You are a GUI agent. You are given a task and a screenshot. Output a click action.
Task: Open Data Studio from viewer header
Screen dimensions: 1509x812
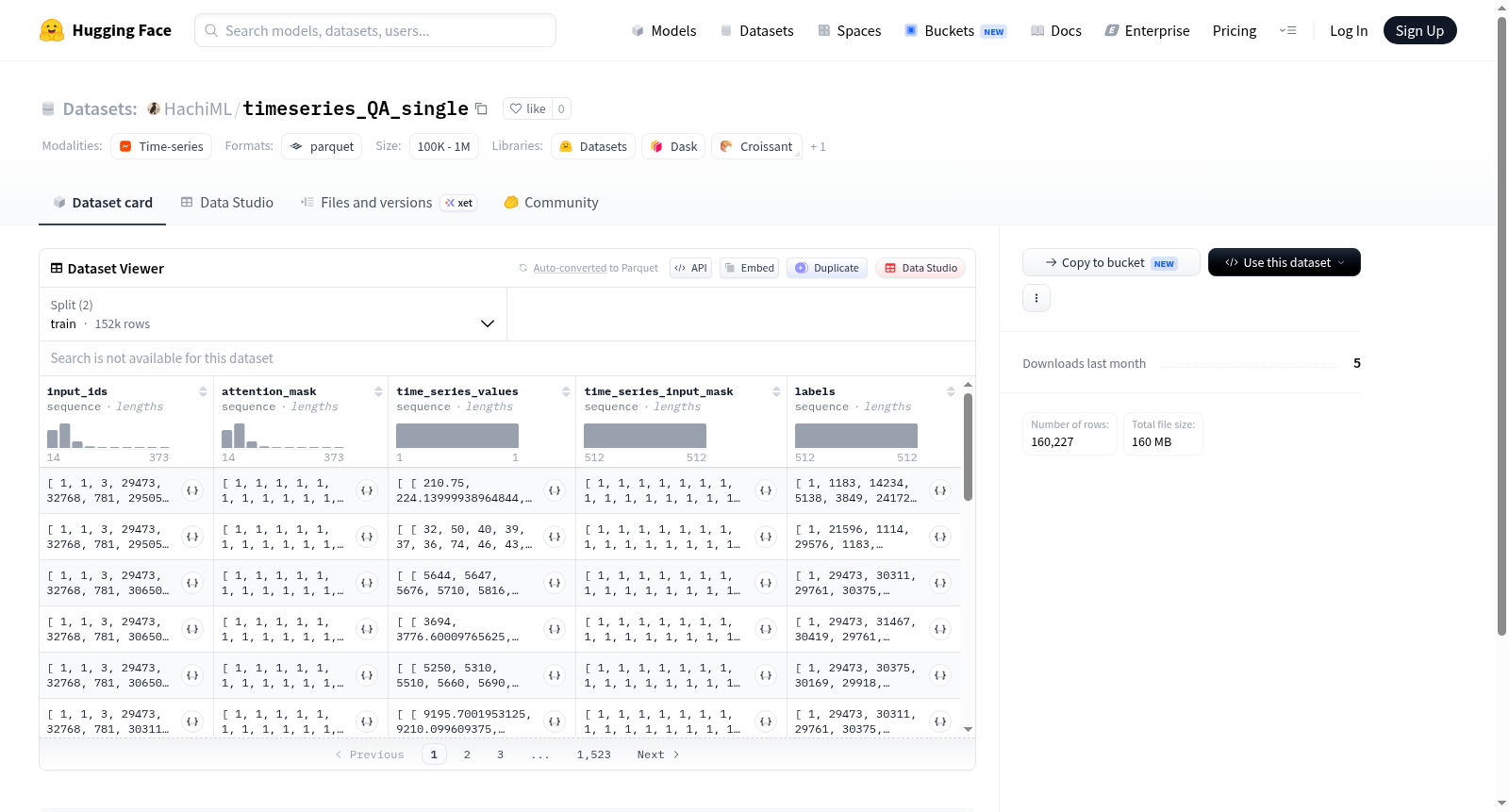pyautogui.click(x=920, y=268)
